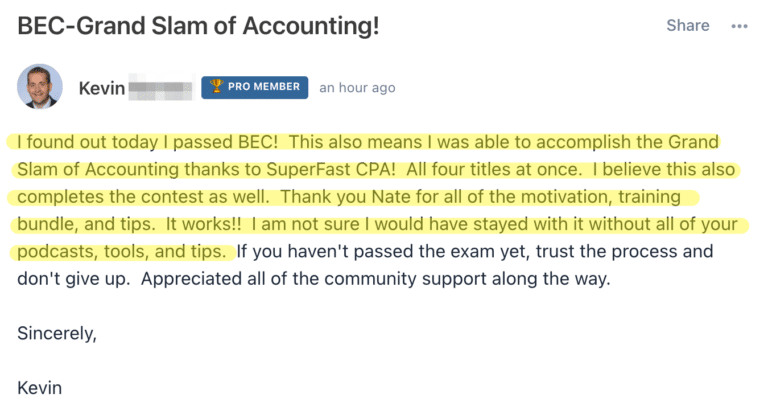
Task: Click 'All four titles at once.' text
Action: coord(494,169)
